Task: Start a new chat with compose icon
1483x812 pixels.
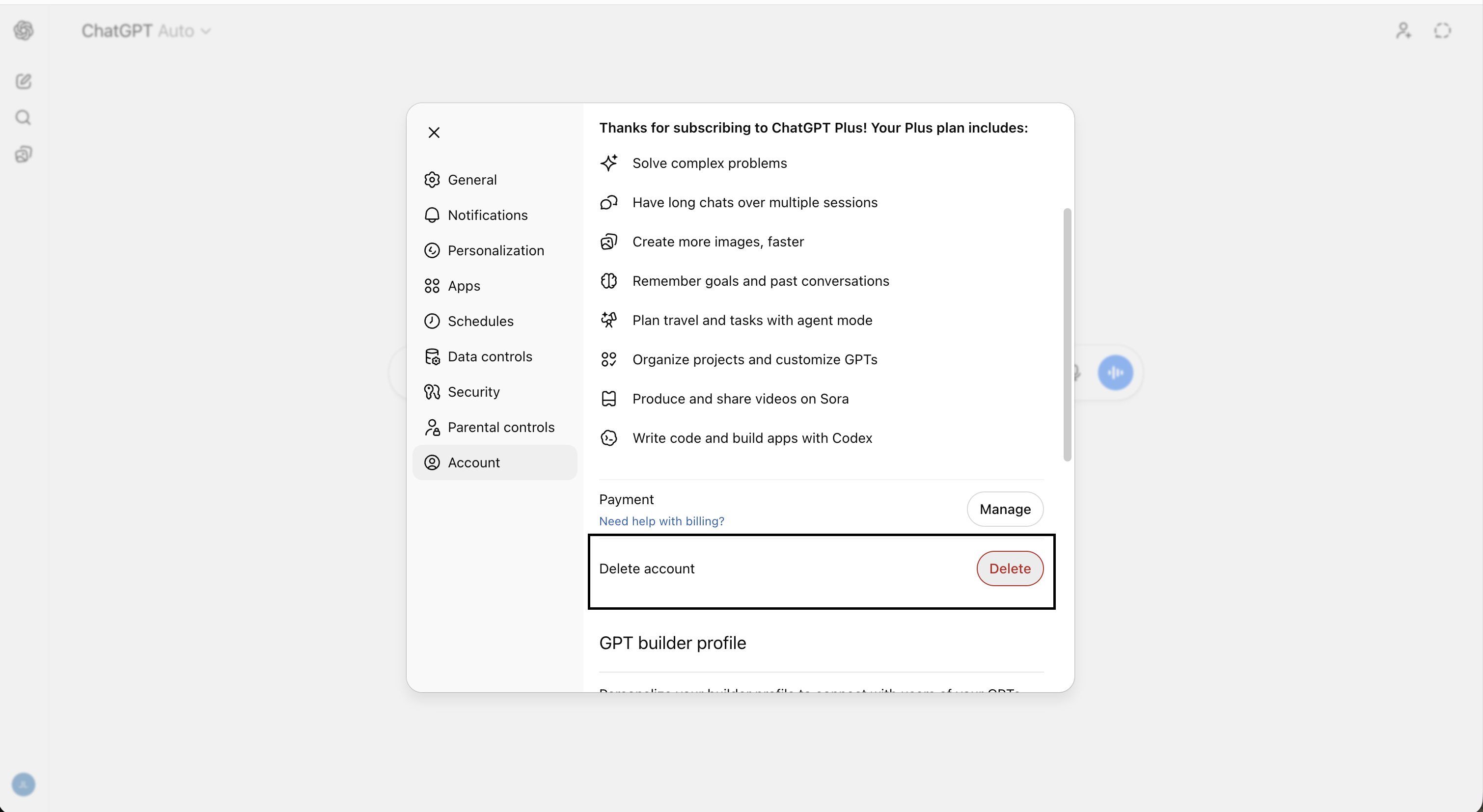Action: (x=24, y=81)
